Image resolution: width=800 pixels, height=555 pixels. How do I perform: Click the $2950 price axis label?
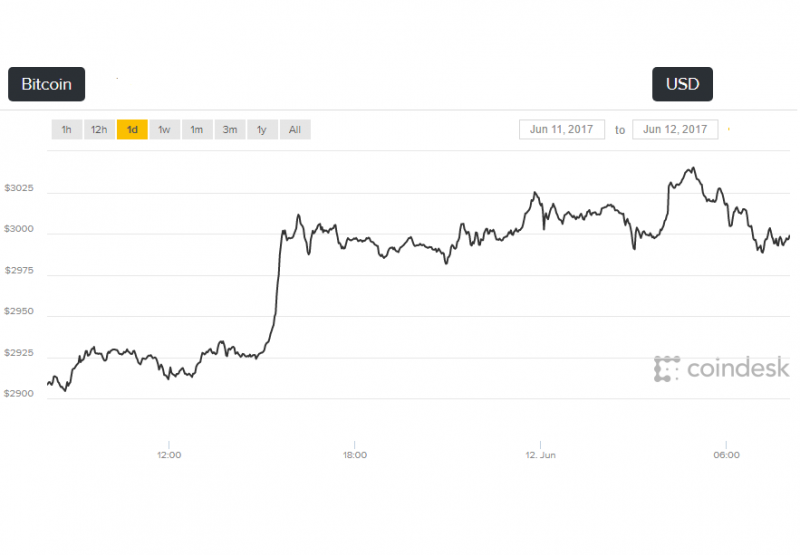19,311
